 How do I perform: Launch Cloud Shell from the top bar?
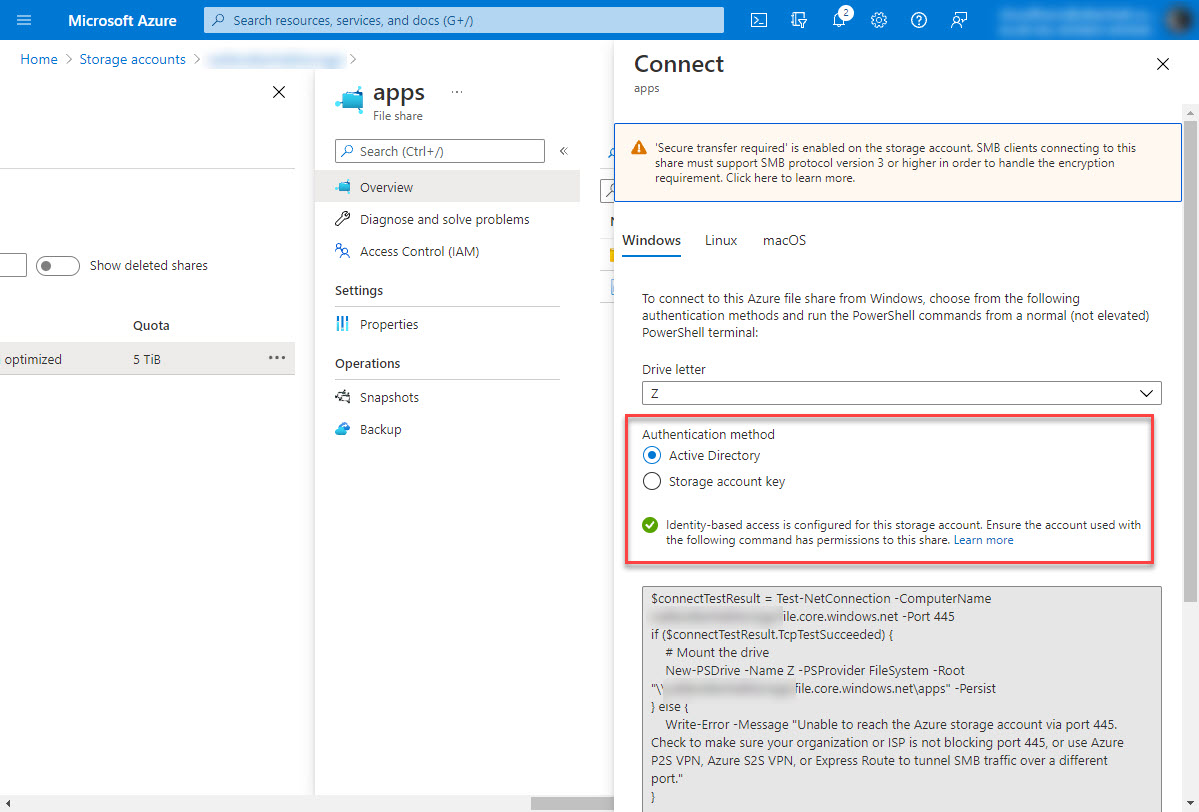pos(759,20)
